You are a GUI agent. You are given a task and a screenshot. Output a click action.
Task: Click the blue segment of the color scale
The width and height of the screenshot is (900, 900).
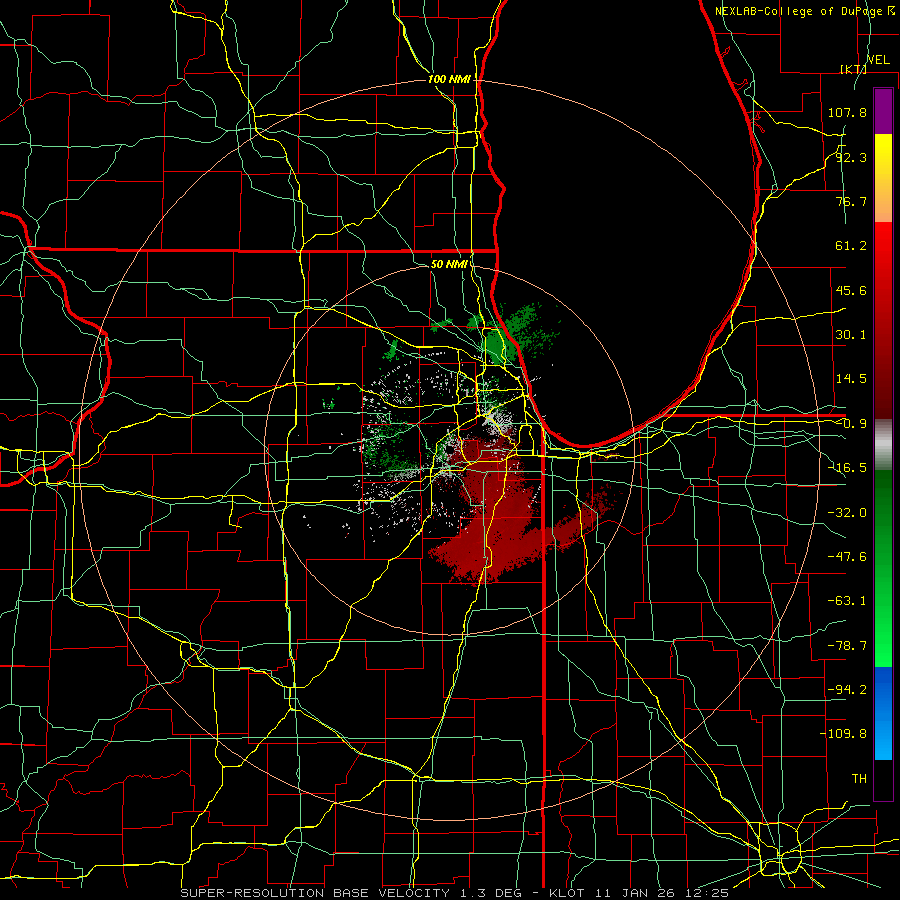tap(883, 713)
